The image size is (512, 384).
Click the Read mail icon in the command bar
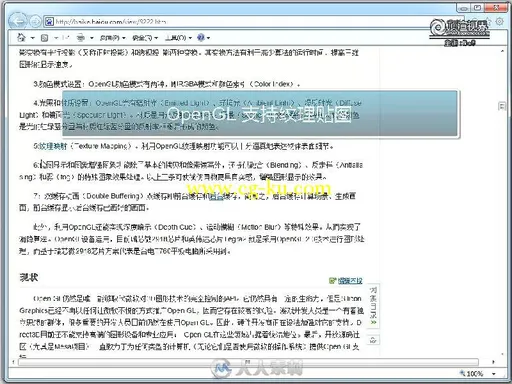click(x=66, y=38)
